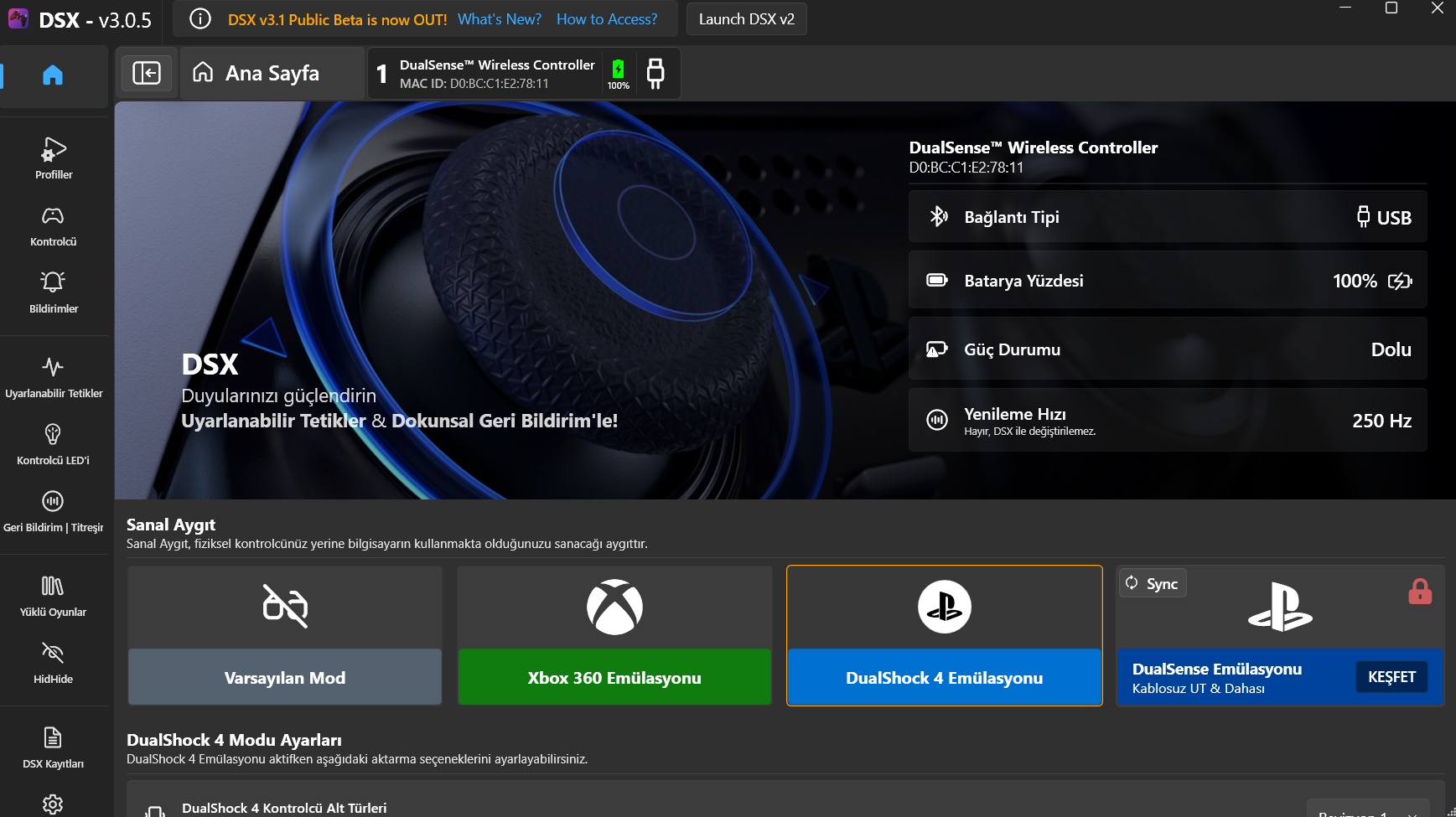1456x817 pixels.
Task: Click the DualShock 4 Kontrolcü Alt Türleri label
Action: click(x=284, y=808)
